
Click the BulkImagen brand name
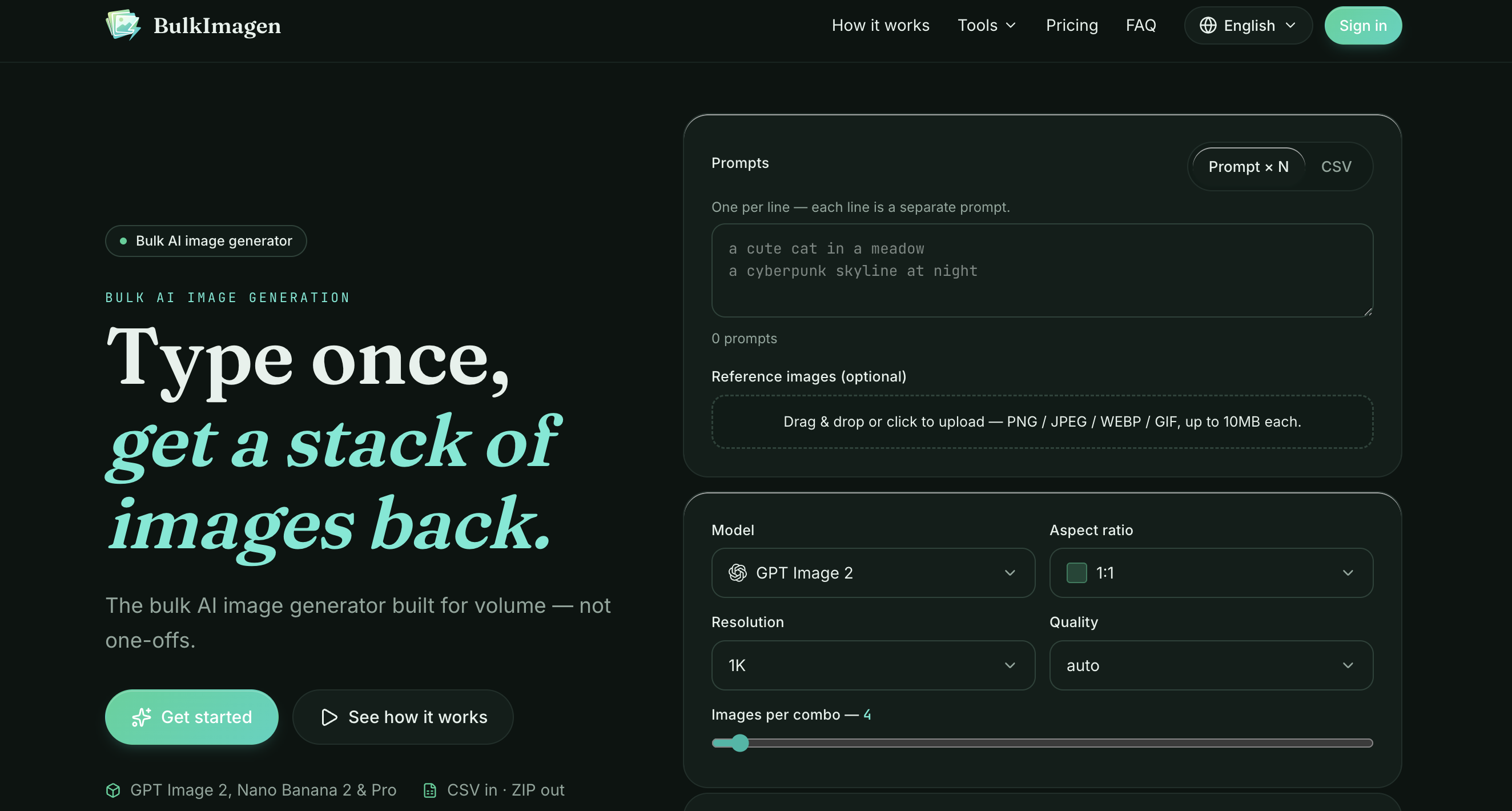coord(217,25)
